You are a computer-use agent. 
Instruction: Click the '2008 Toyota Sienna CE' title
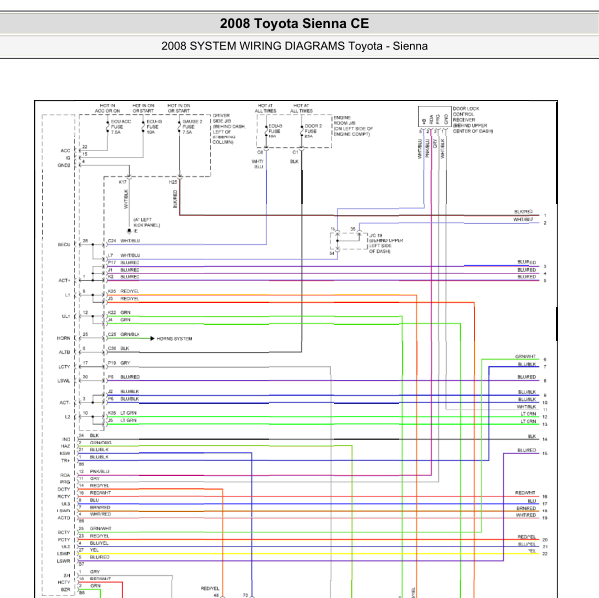[x=294, y=24]
